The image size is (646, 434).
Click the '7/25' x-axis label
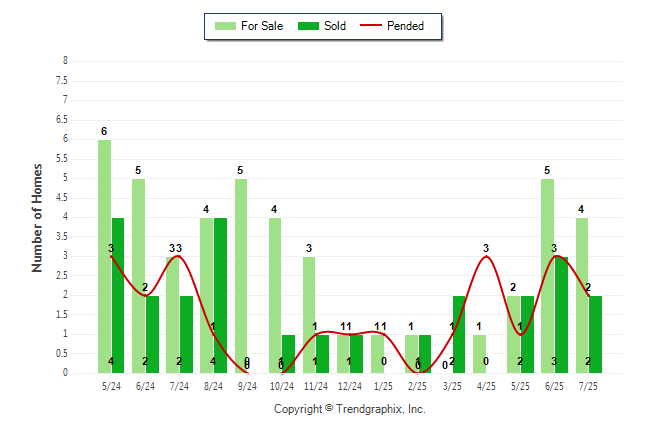tap(588, 386)
